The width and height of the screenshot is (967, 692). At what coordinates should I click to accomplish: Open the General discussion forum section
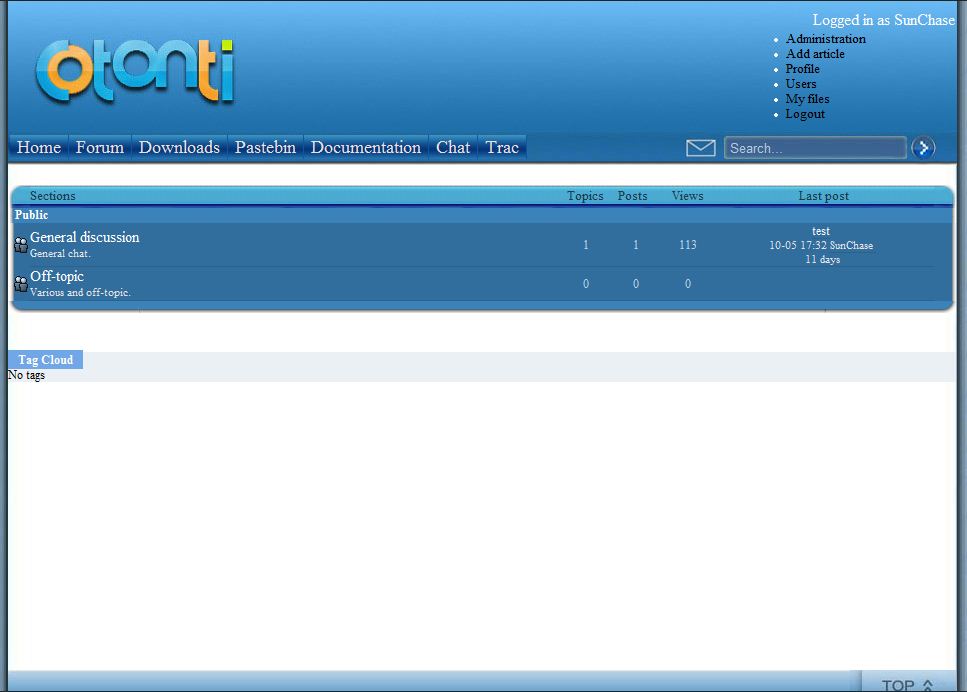85,237
